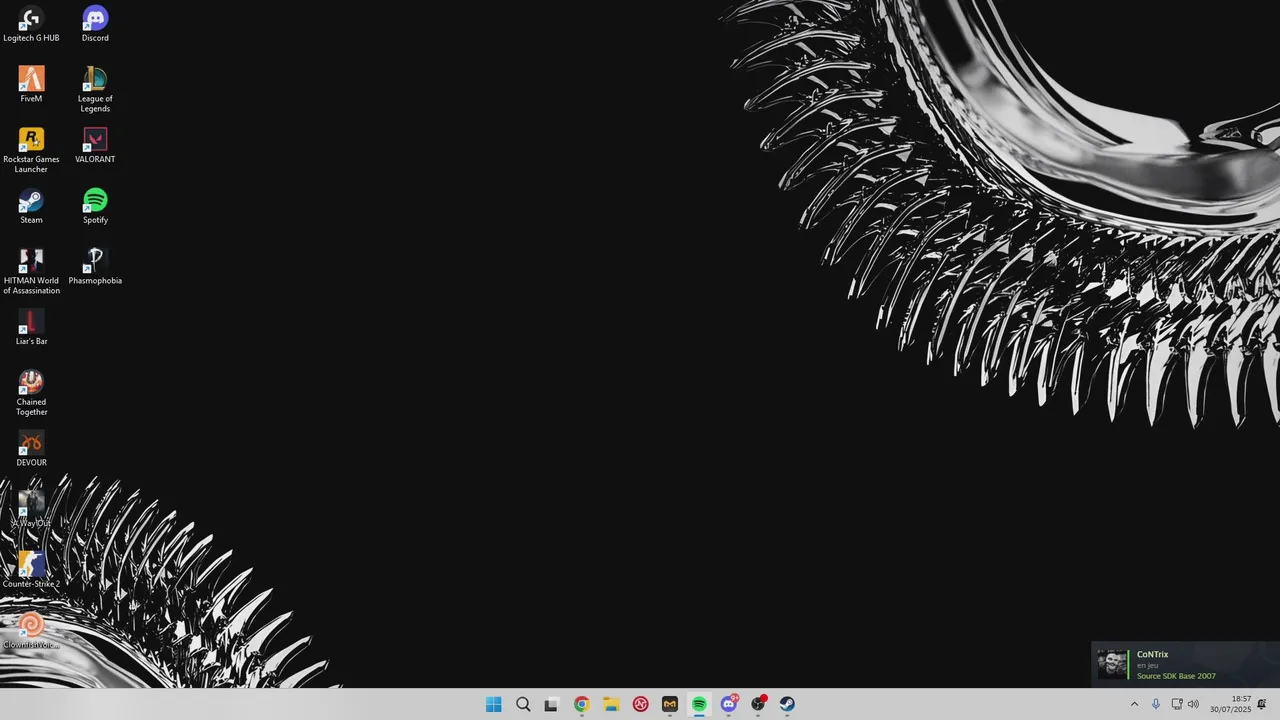
Task: Select the DEVOUR desktop shortcut
Action: tap(31, 449)
